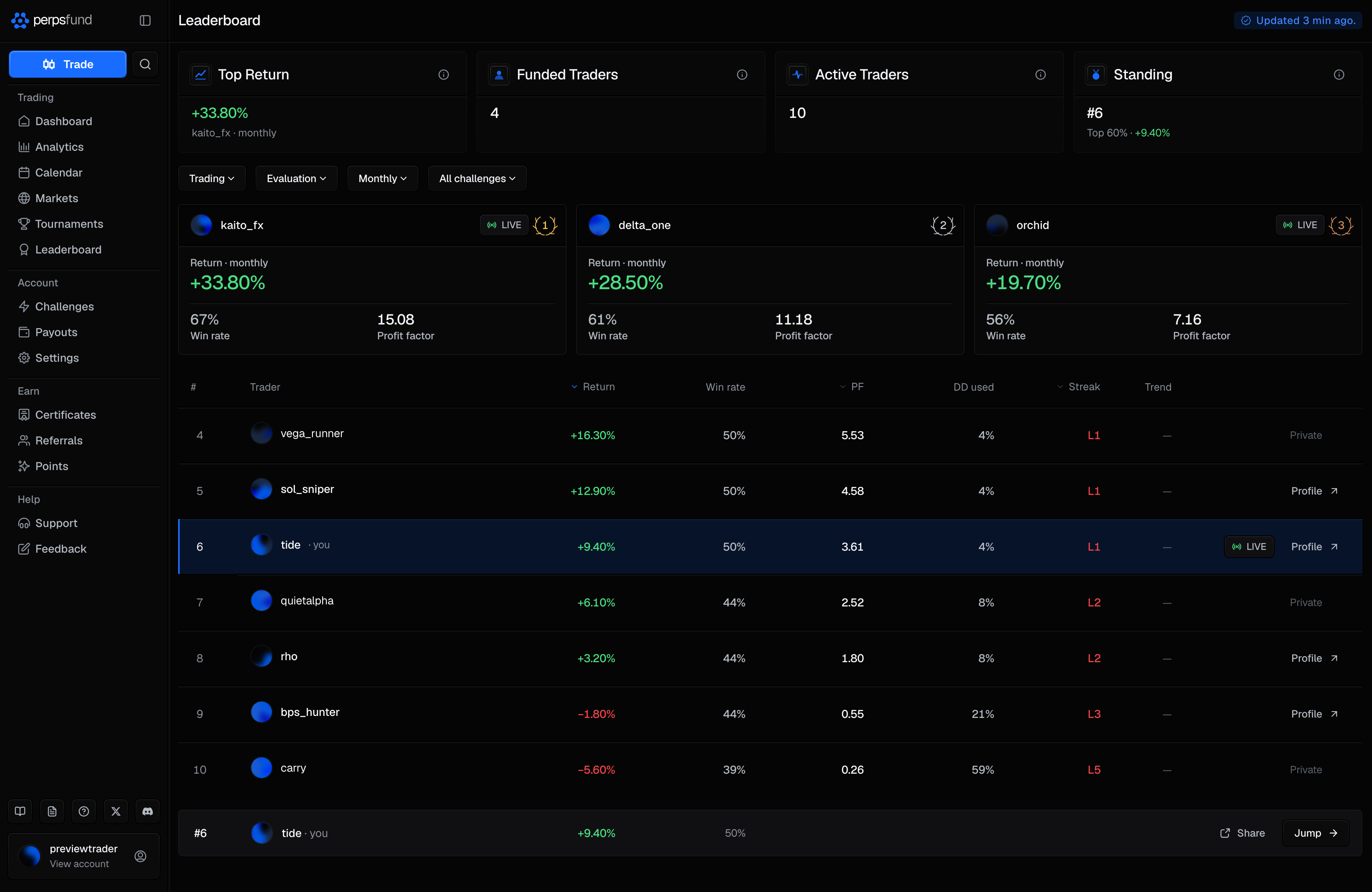
Task: Open bps_hunter Profile link
Action: click(x=1314, y=714)
